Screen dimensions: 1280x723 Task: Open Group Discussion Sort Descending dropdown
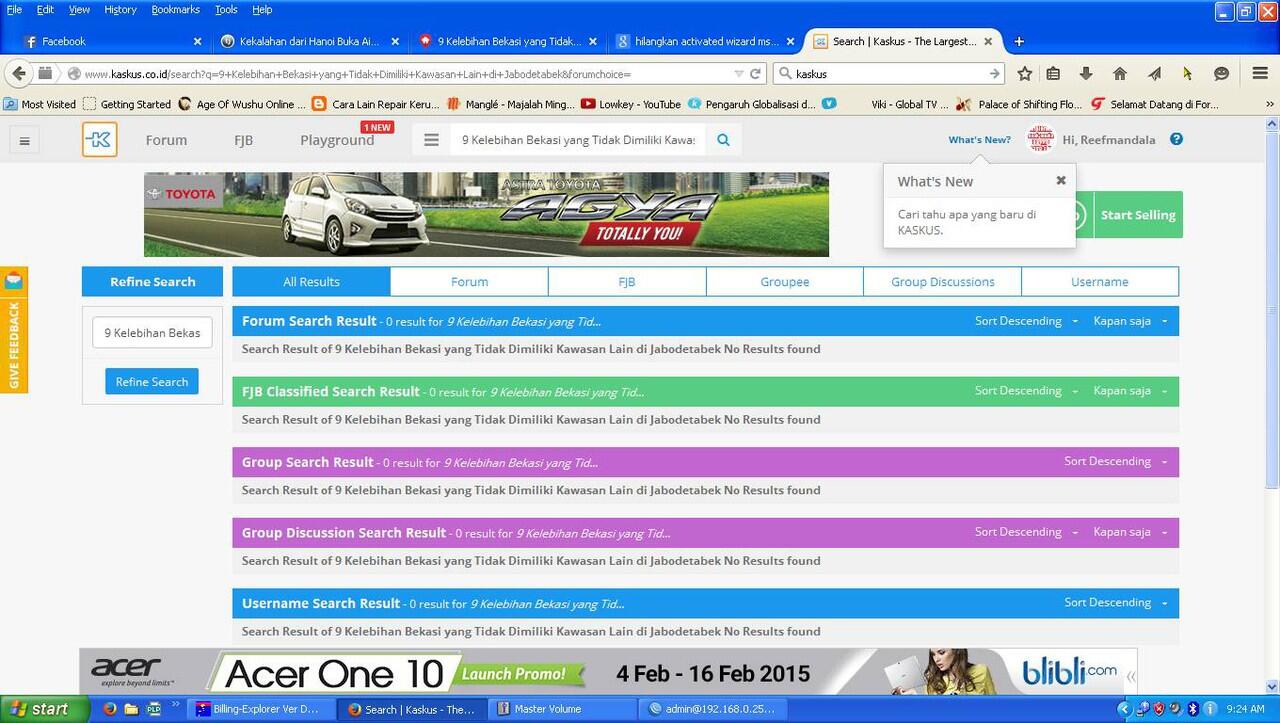pos(1026,532)
